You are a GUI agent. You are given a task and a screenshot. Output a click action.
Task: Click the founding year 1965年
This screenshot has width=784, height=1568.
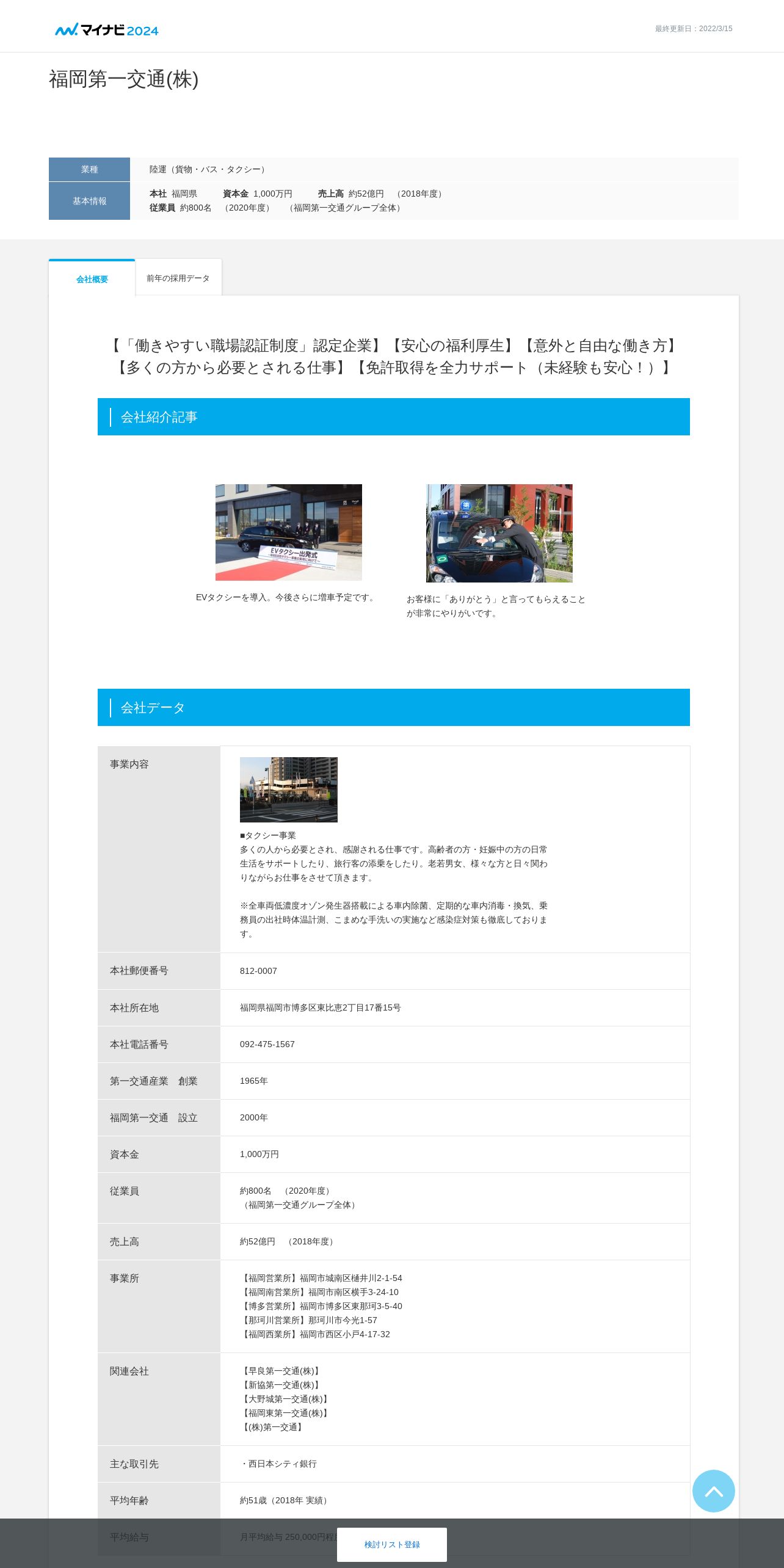tap(253, 1081)
